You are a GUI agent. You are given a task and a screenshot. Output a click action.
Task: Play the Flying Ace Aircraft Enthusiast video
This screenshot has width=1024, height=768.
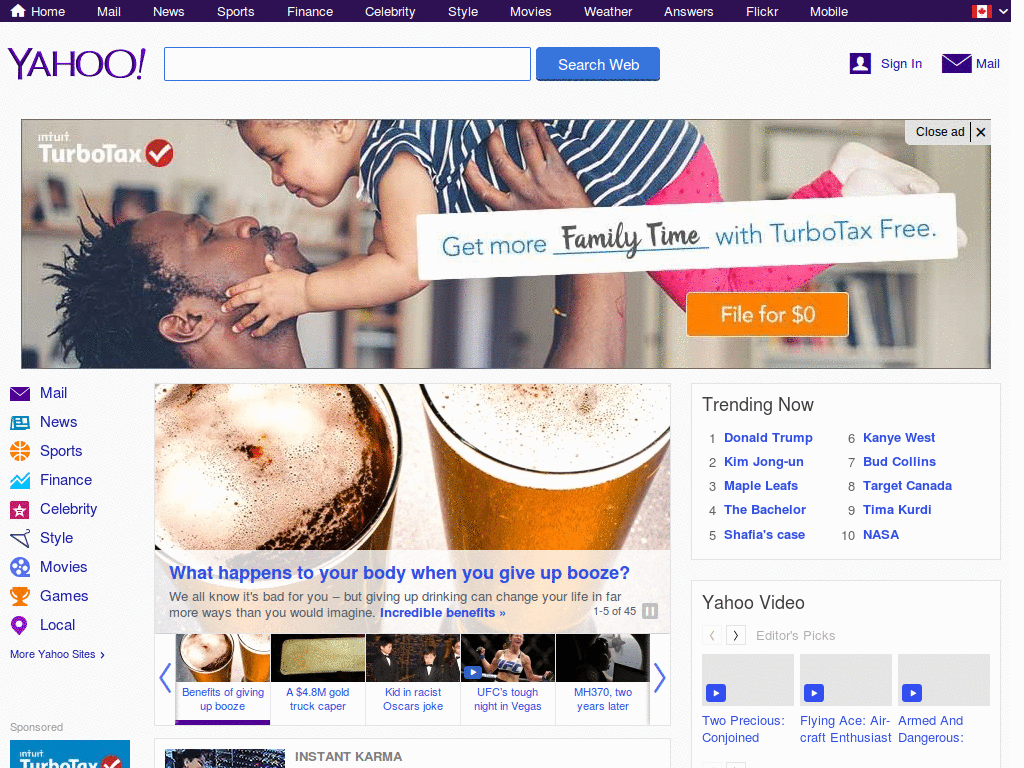[814, 693]
